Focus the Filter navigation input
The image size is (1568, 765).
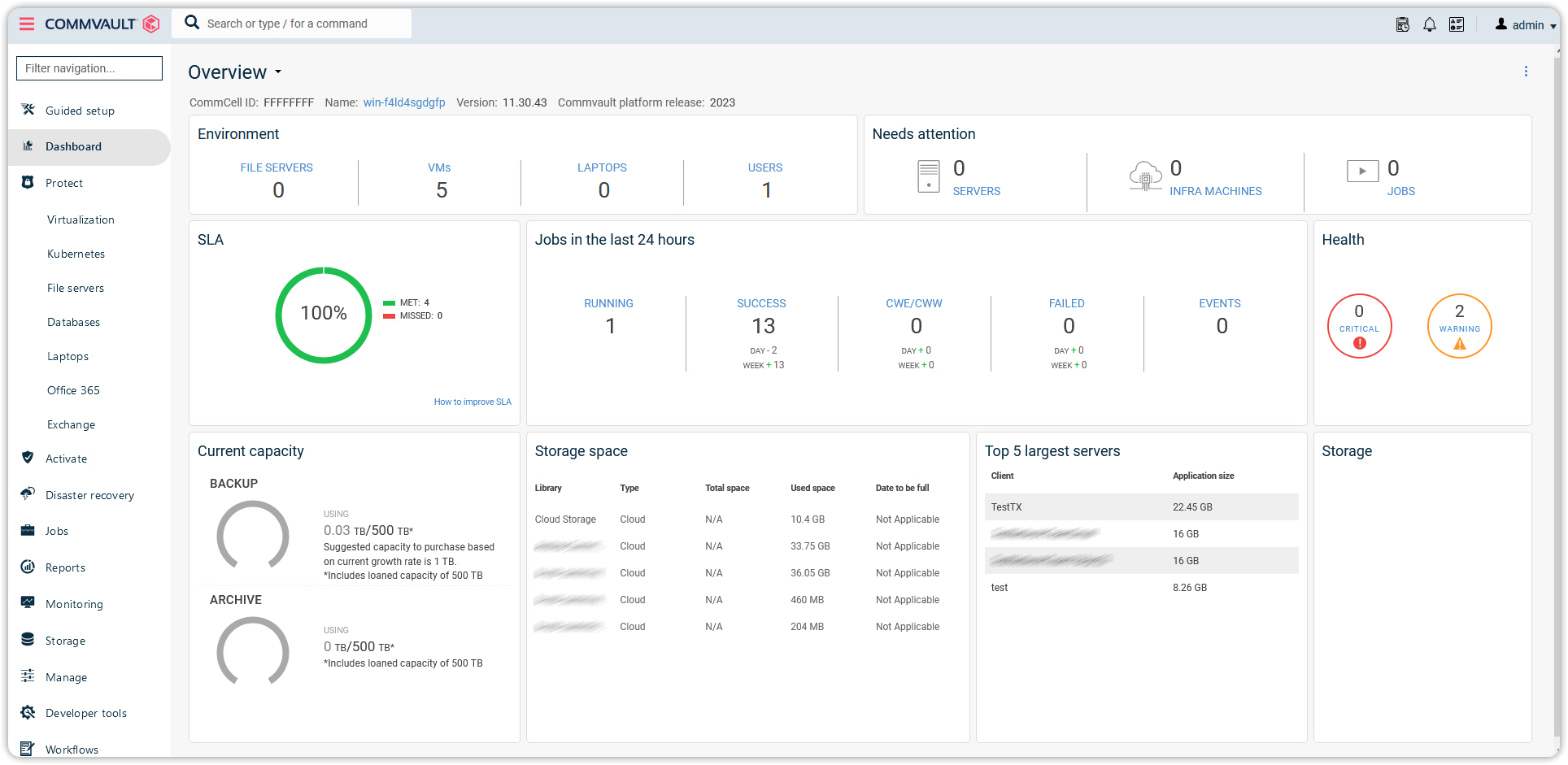[x=89, y=68]
